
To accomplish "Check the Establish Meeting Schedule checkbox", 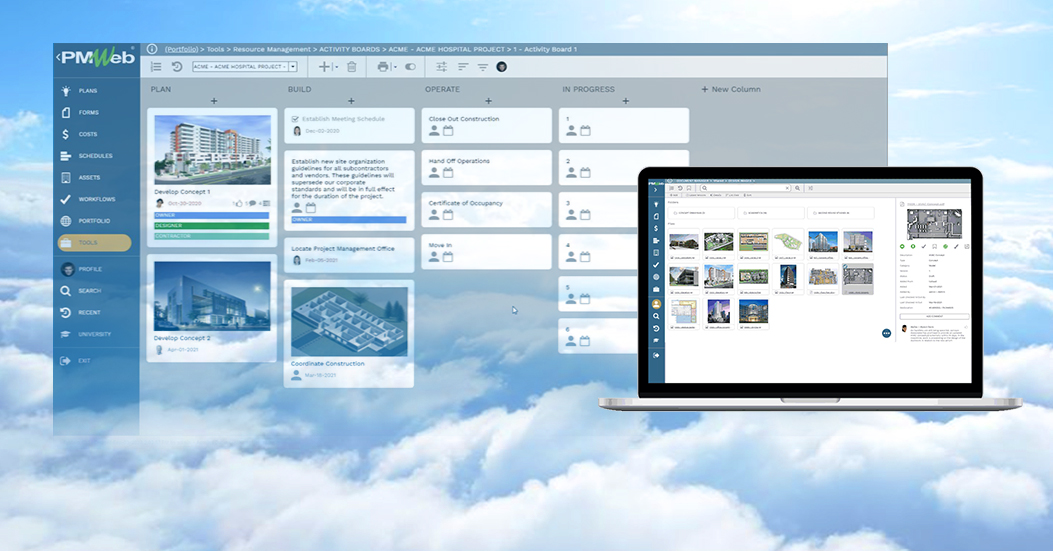I will [294, 119].
